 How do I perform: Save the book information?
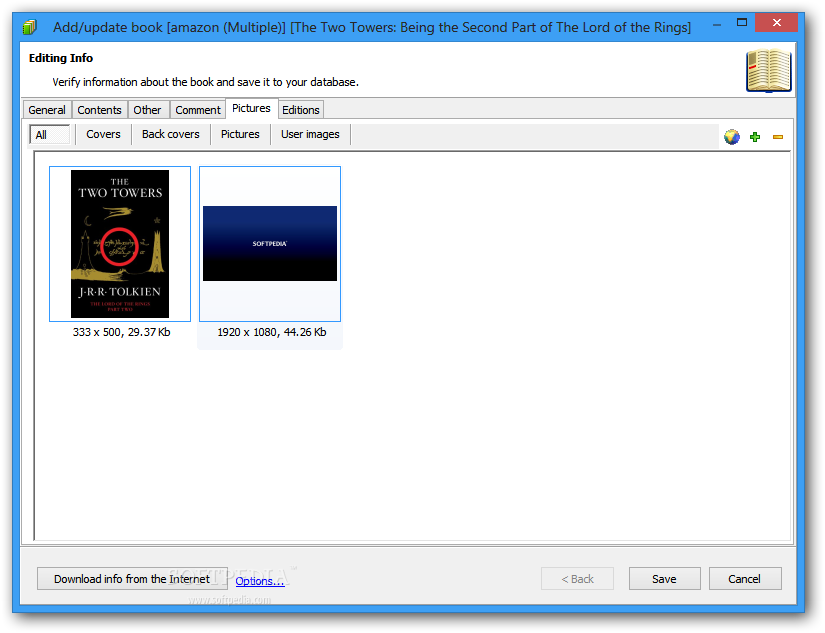point(665,579)
